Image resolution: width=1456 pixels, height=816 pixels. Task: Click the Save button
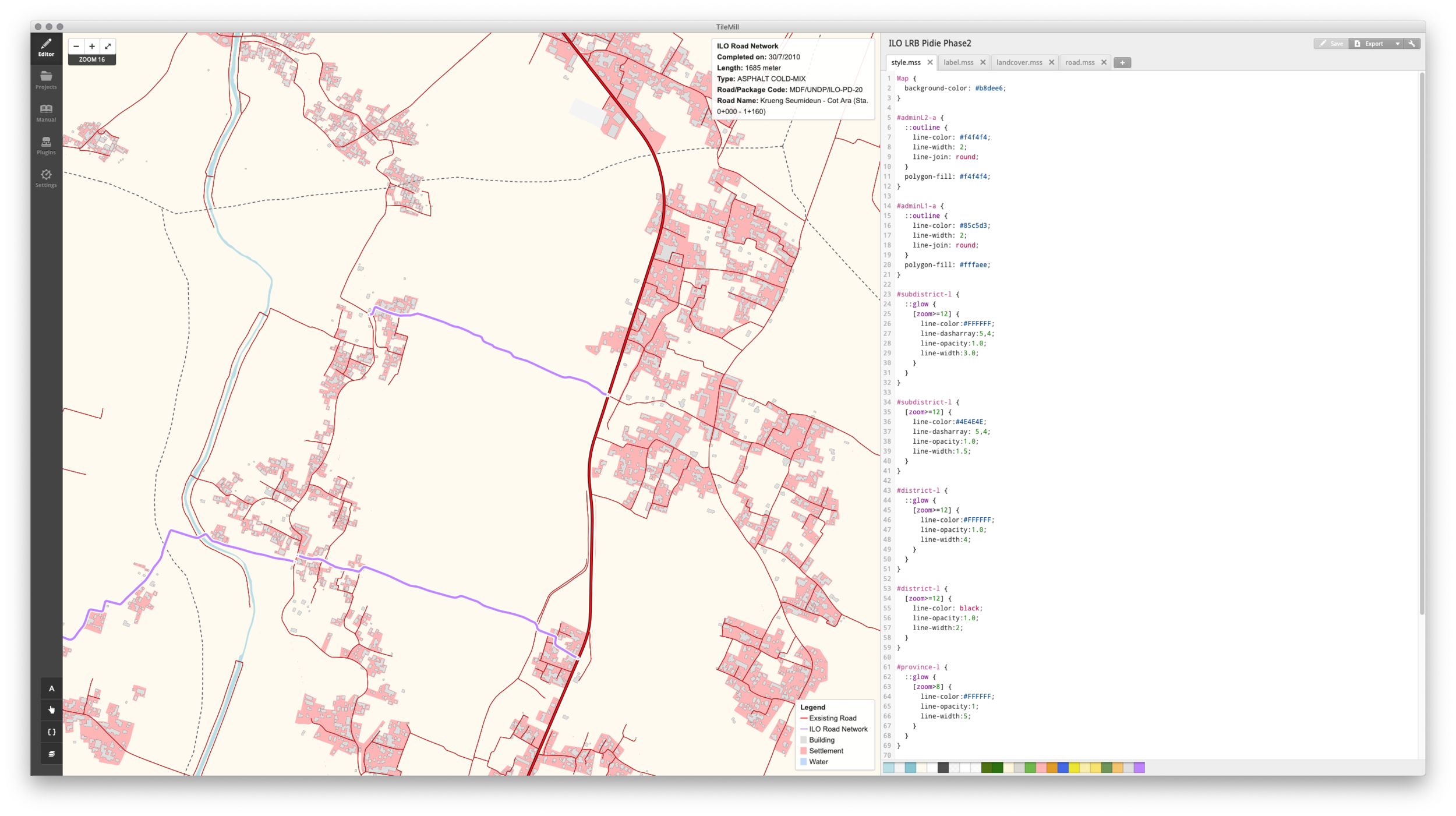click(1331, 44)
